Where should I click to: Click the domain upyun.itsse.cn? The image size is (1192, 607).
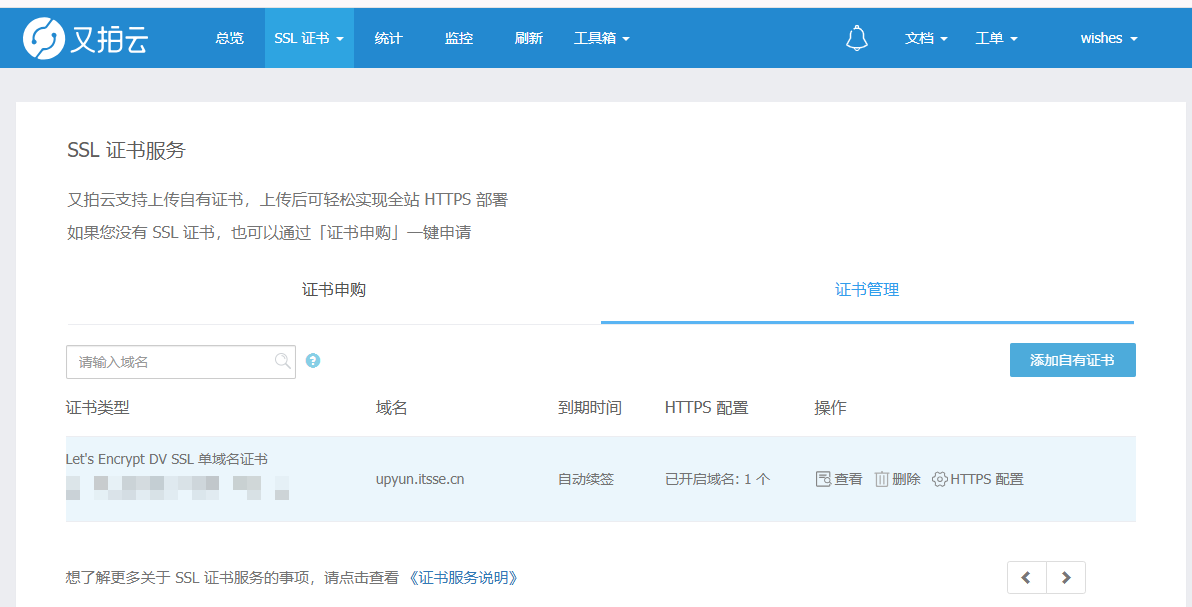tap(420, 480)
